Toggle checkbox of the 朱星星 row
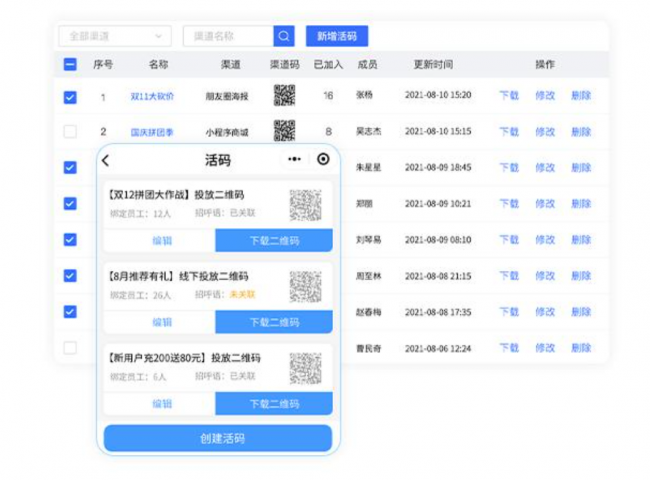Screen dimensions: 650x480 coord(70,167)
